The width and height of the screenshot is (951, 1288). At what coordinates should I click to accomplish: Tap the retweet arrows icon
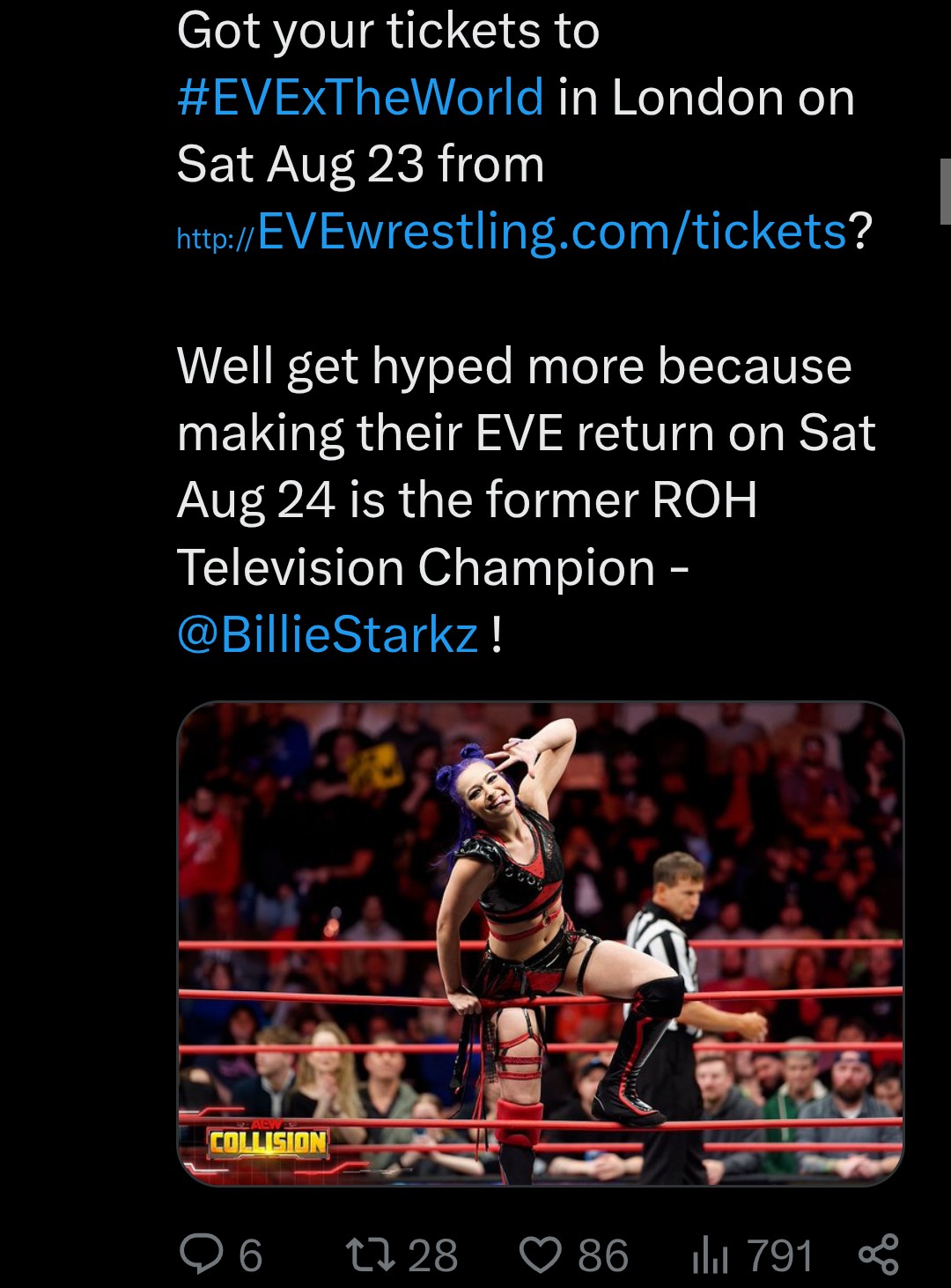click(370, 1255)
